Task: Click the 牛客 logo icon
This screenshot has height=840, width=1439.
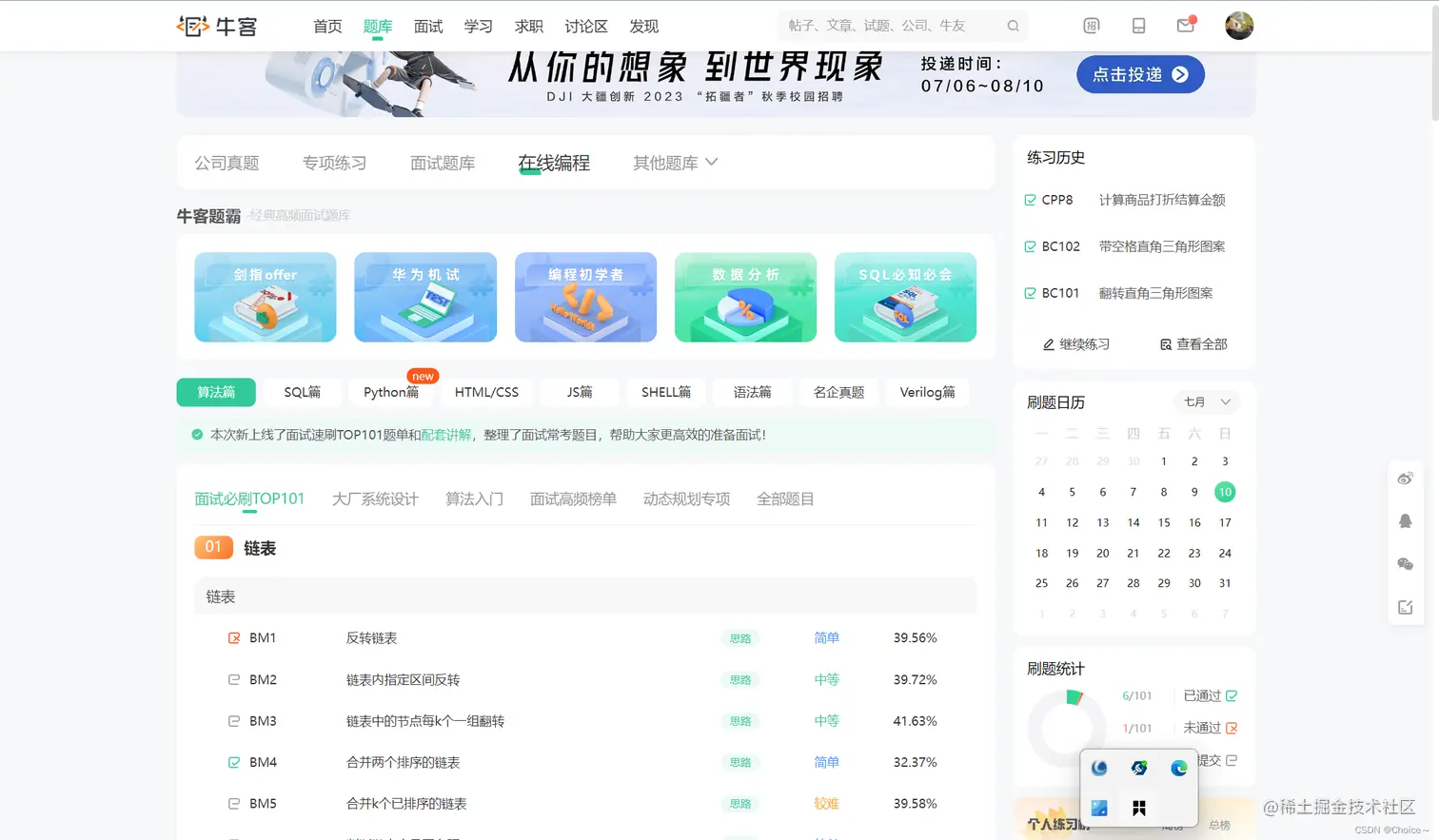Action: coord(192,26)
